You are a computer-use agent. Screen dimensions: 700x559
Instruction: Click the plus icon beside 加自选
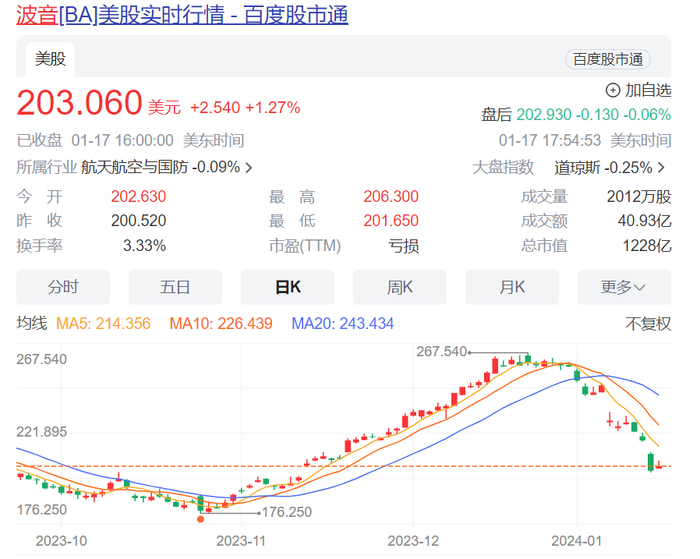click(x=612, y=91)
